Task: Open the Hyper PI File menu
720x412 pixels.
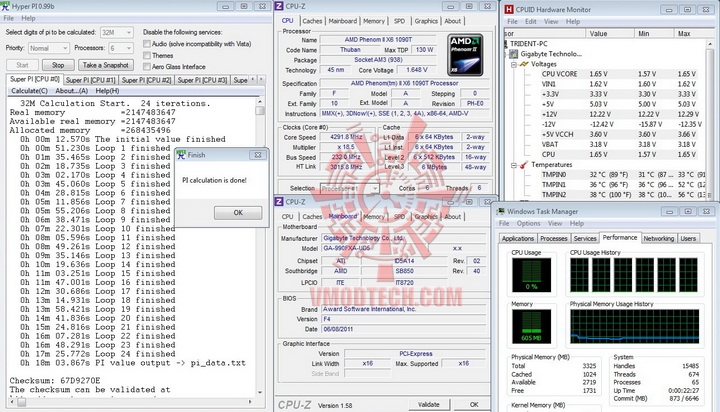Action: pyautogui.click(x=8, y=18)
